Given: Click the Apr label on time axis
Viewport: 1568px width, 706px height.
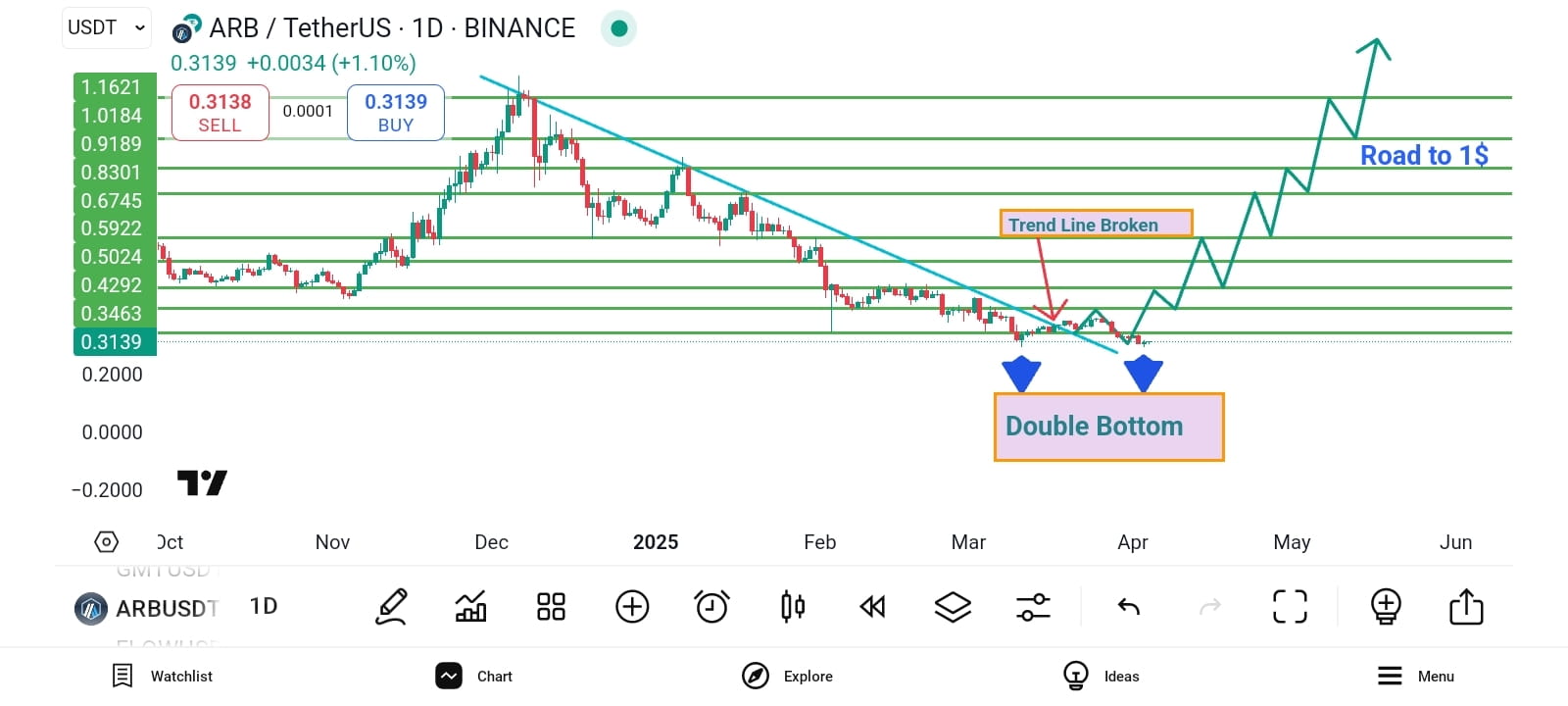Looking at the screenshot, I should 1133,542.
